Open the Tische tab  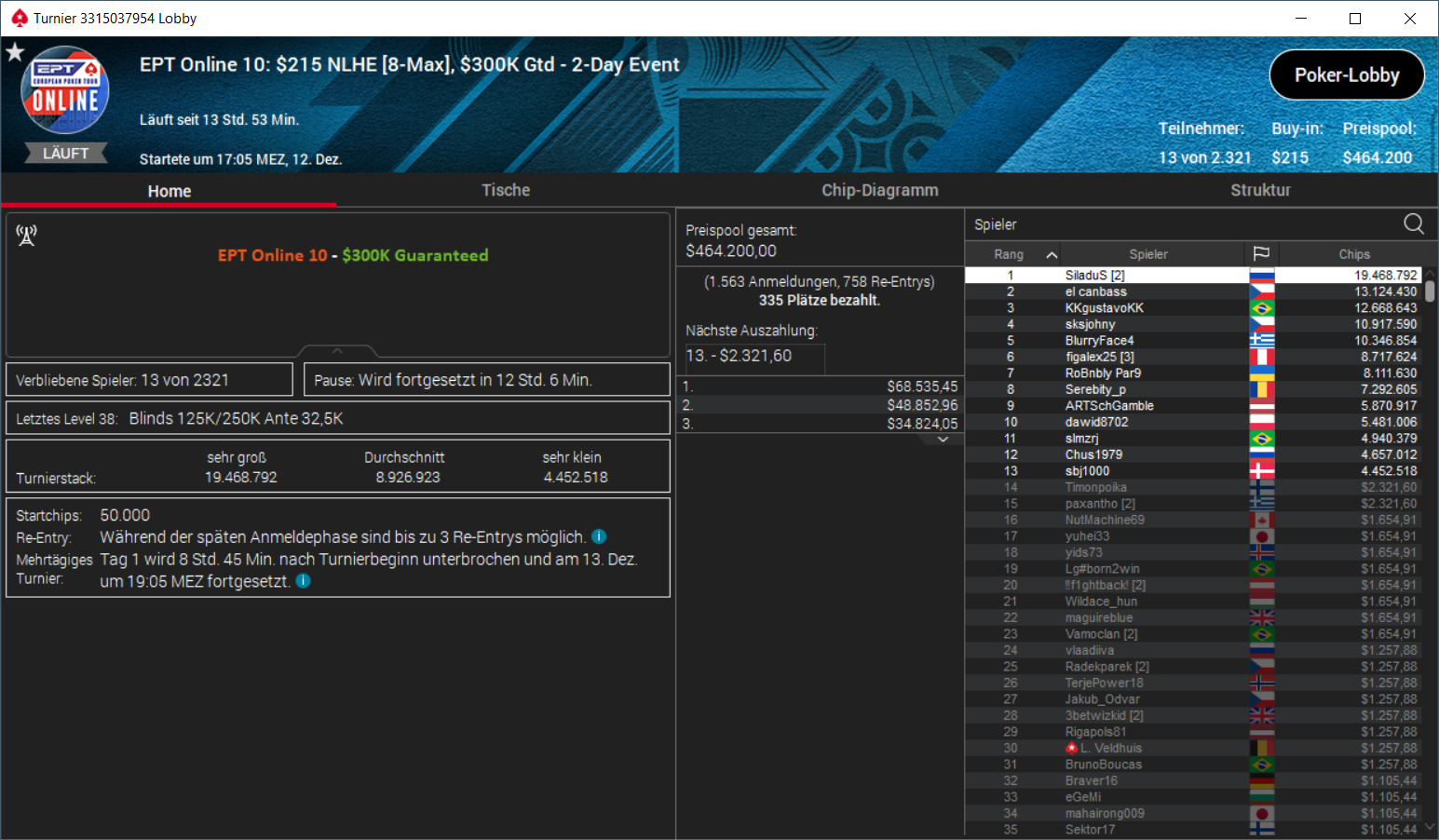505,190
